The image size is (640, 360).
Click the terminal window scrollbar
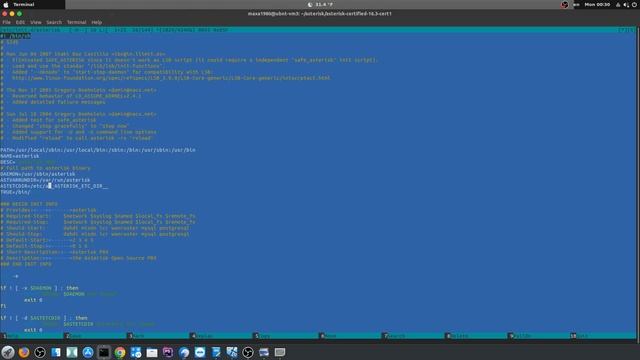(x=638, y=184)
